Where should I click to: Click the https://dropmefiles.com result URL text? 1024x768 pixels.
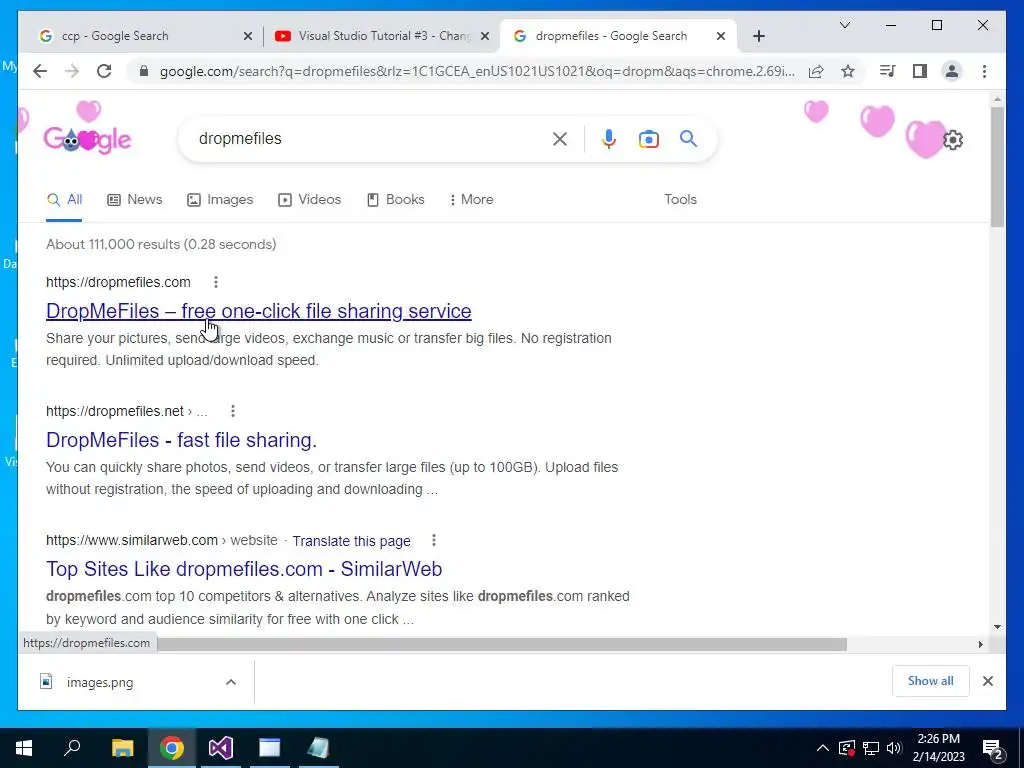click(118, 282)
